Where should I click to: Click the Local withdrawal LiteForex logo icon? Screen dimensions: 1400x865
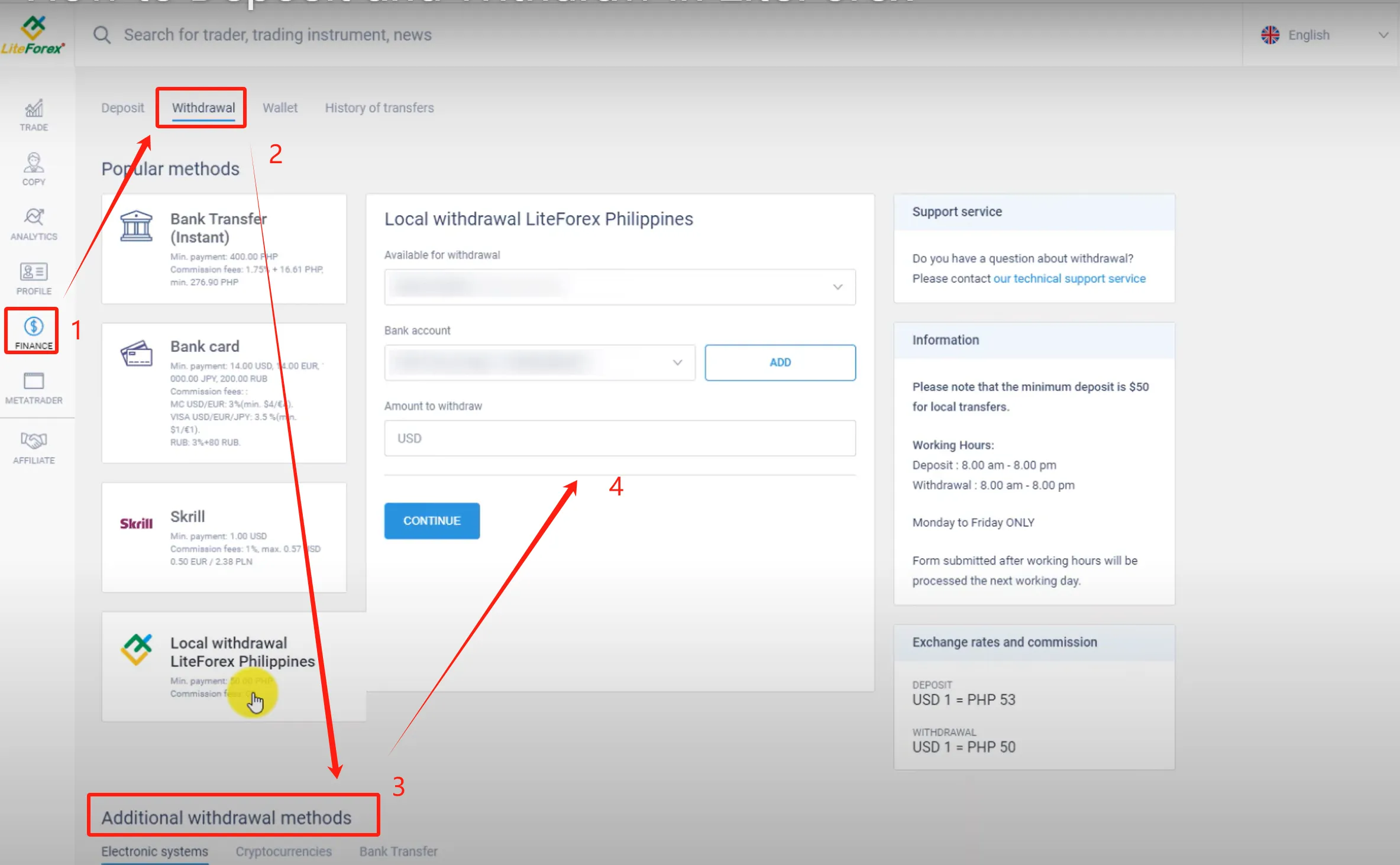pos(137,649)
